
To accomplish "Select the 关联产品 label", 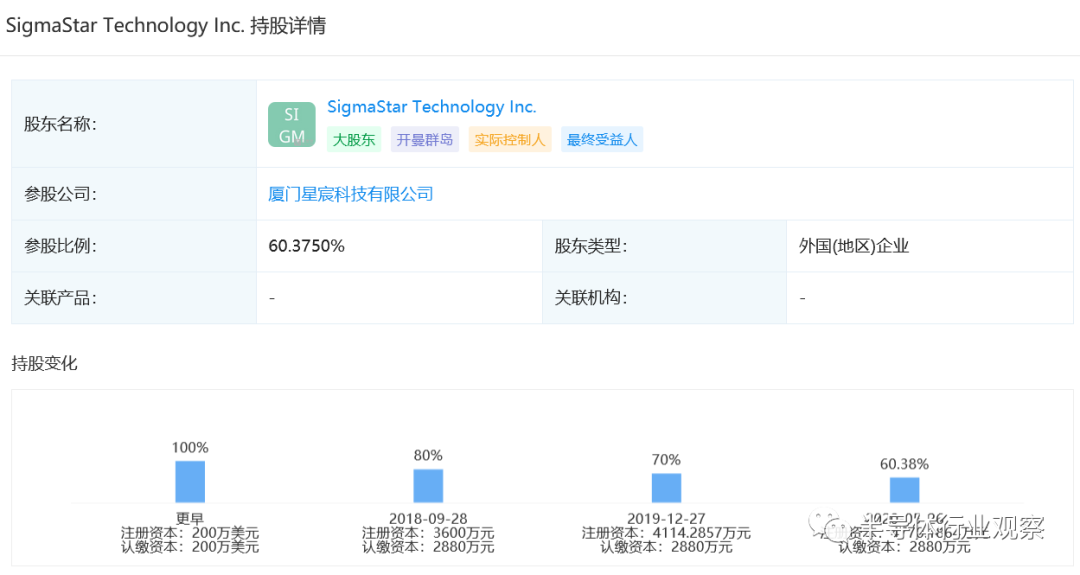I will click(x=61, y=297).
